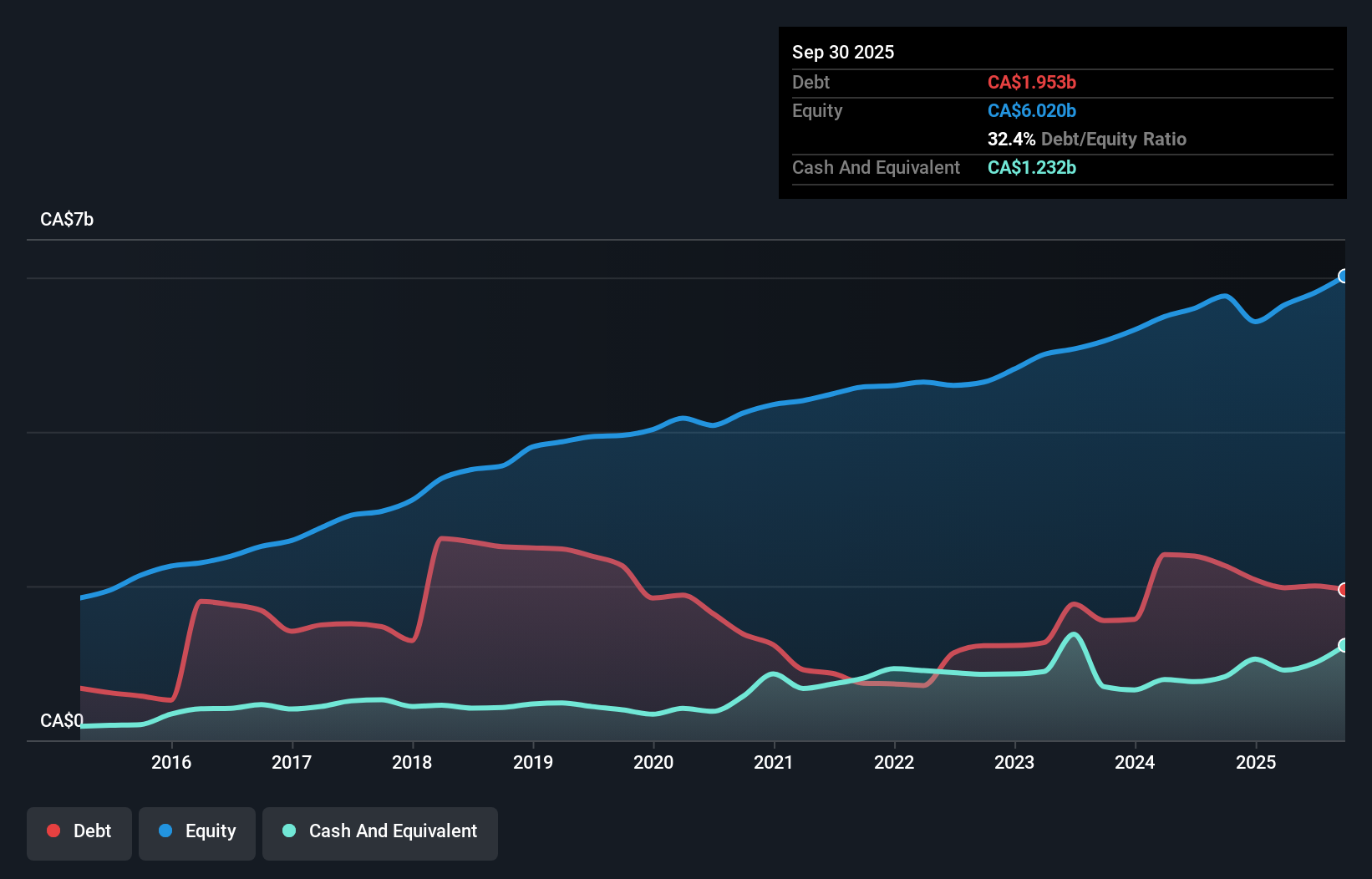Click the 2022 x-axis label
This screenshot has height=879, width=1372.
pyautogui.click(x=894, y=762)
